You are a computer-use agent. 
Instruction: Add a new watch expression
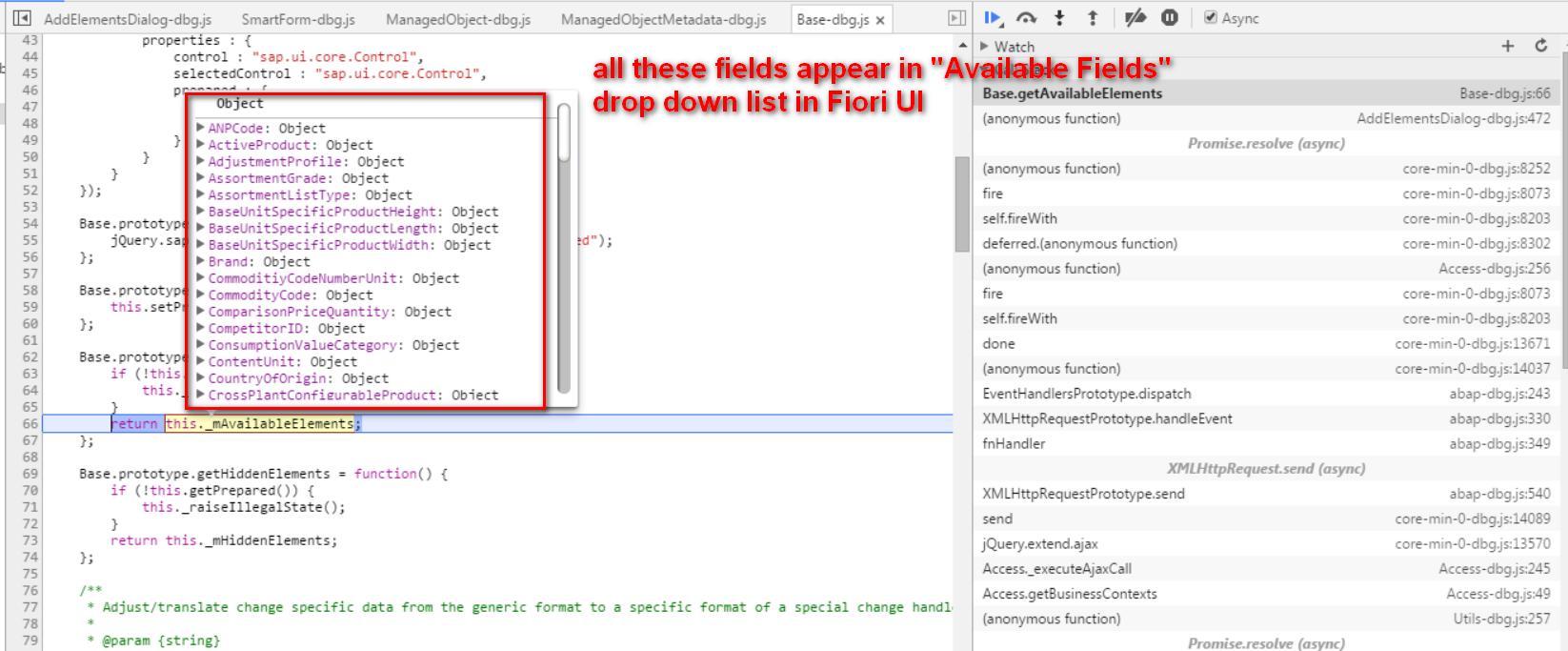click(x=1507, y=46)
